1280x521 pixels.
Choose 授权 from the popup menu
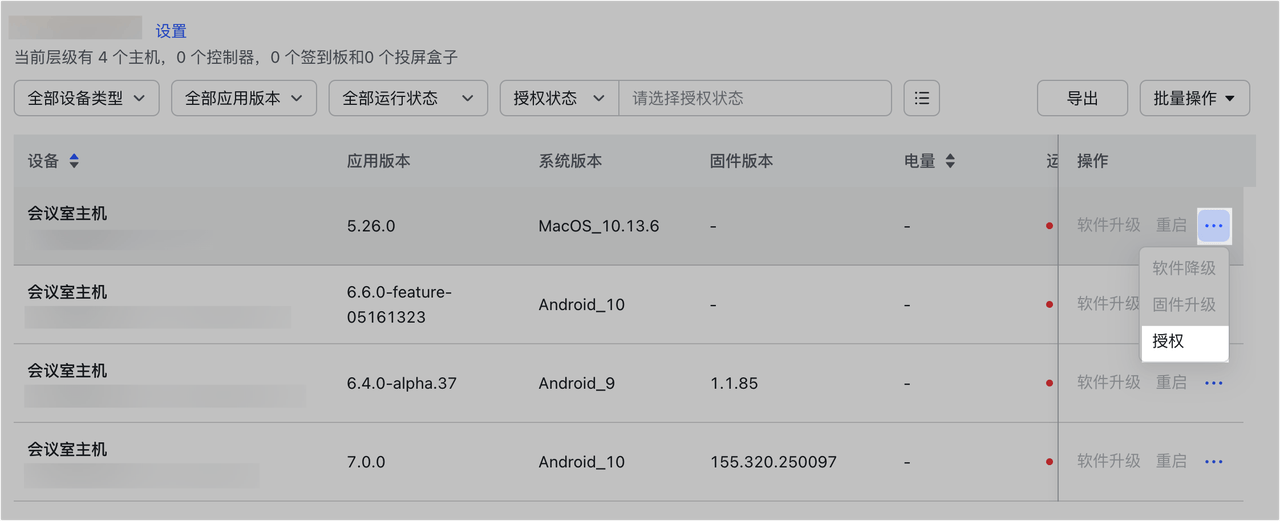[1183, 342]
